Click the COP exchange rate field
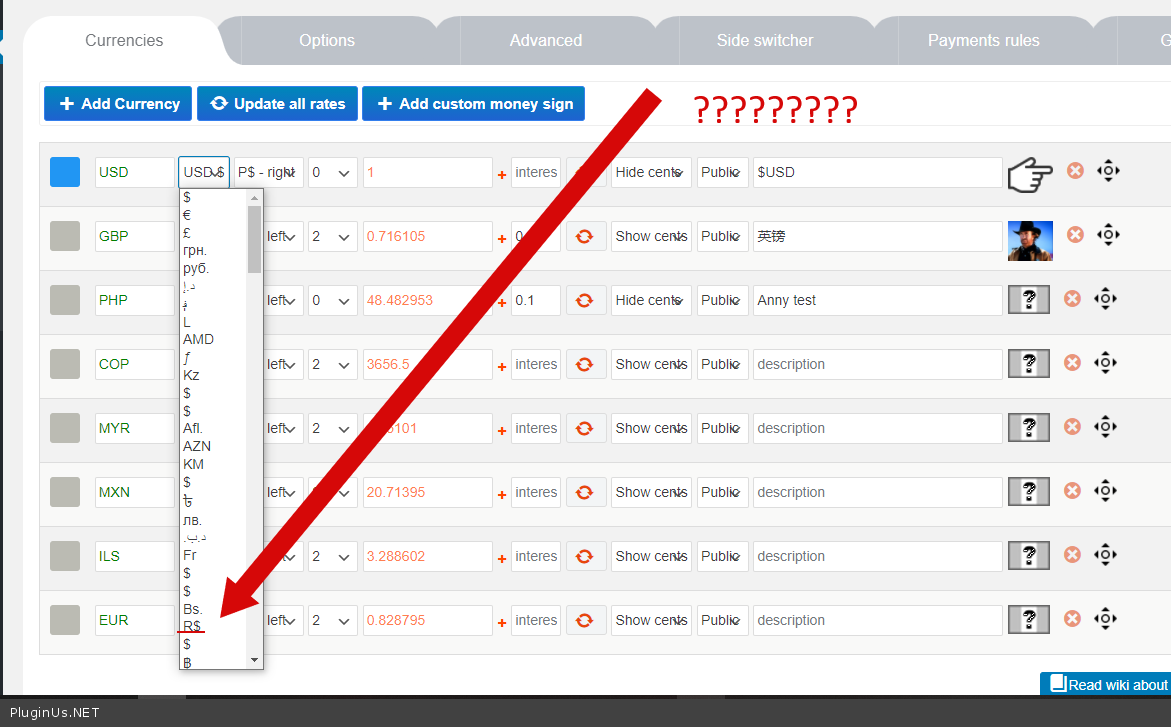Viewport: 1171px width, 727px height. pyautogui.click(x=427, y=364)
